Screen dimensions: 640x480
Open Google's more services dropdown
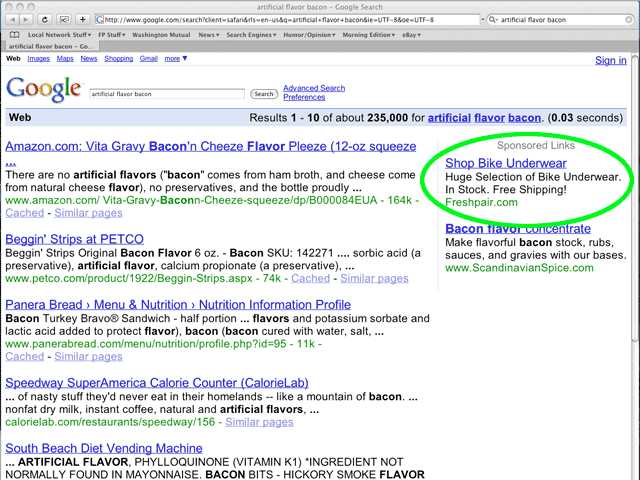(x=176, y=58)
